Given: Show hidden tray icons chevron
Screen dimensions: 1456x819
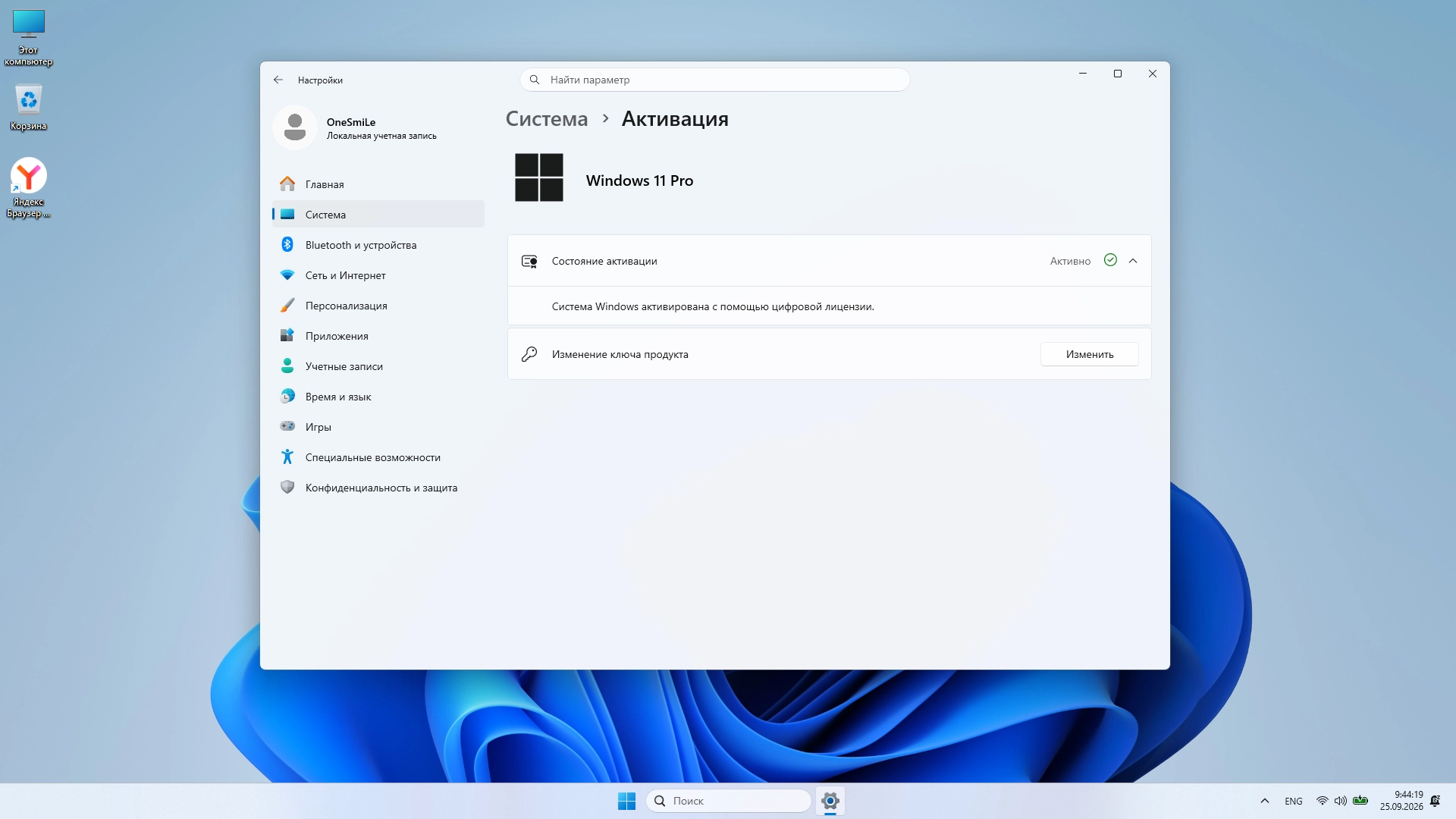Looking at the screenshot, I should 1264,801.
